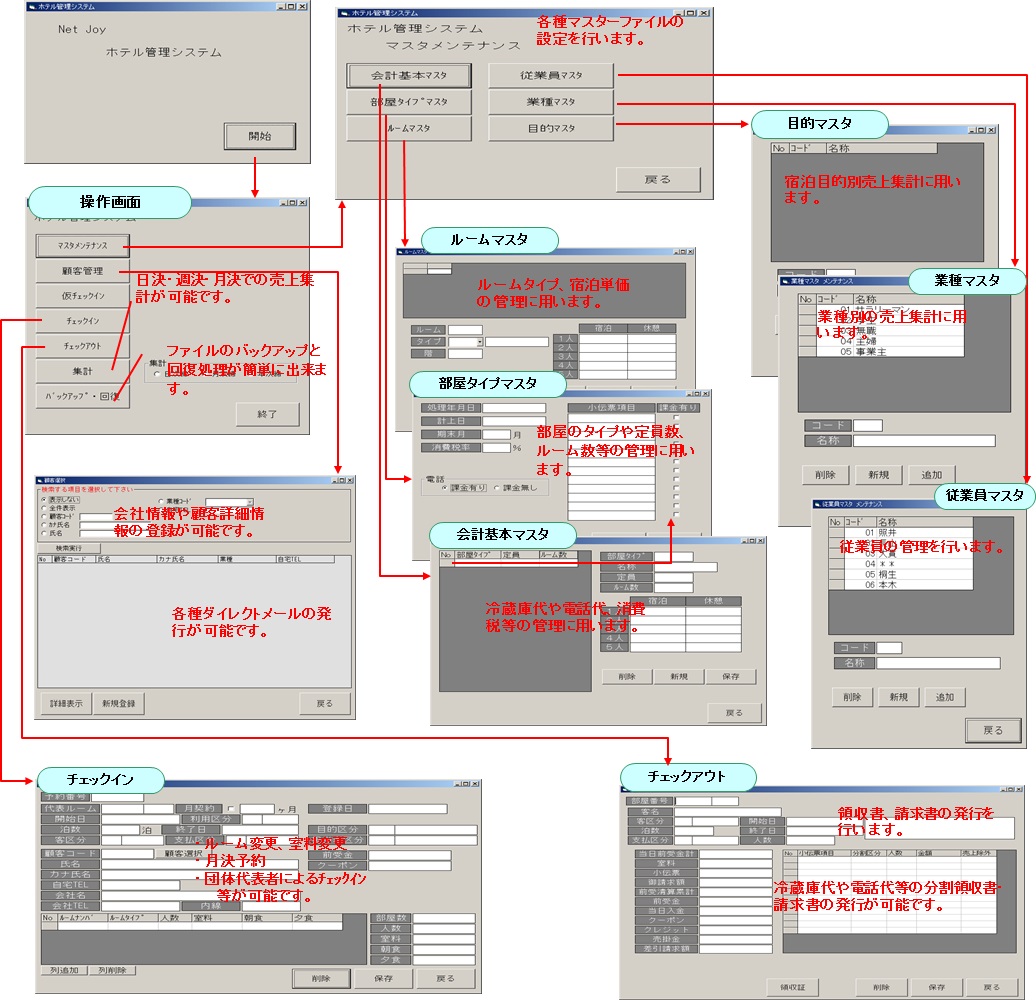Toggle the 月契約 checkbox in check-in form
Screen dimensions: 1036x1000
(231, 808)
